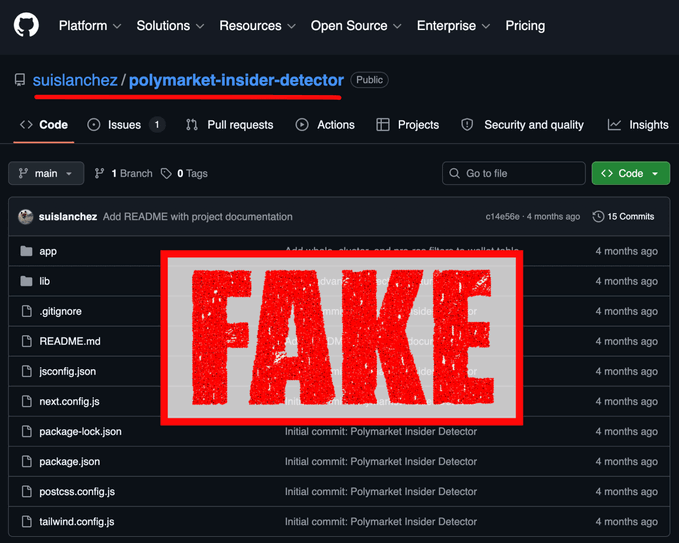Image resolution: width=679 pixels, height=543 pixels.
Task: Open the README.md file
Action: click(x=70, y=341)
